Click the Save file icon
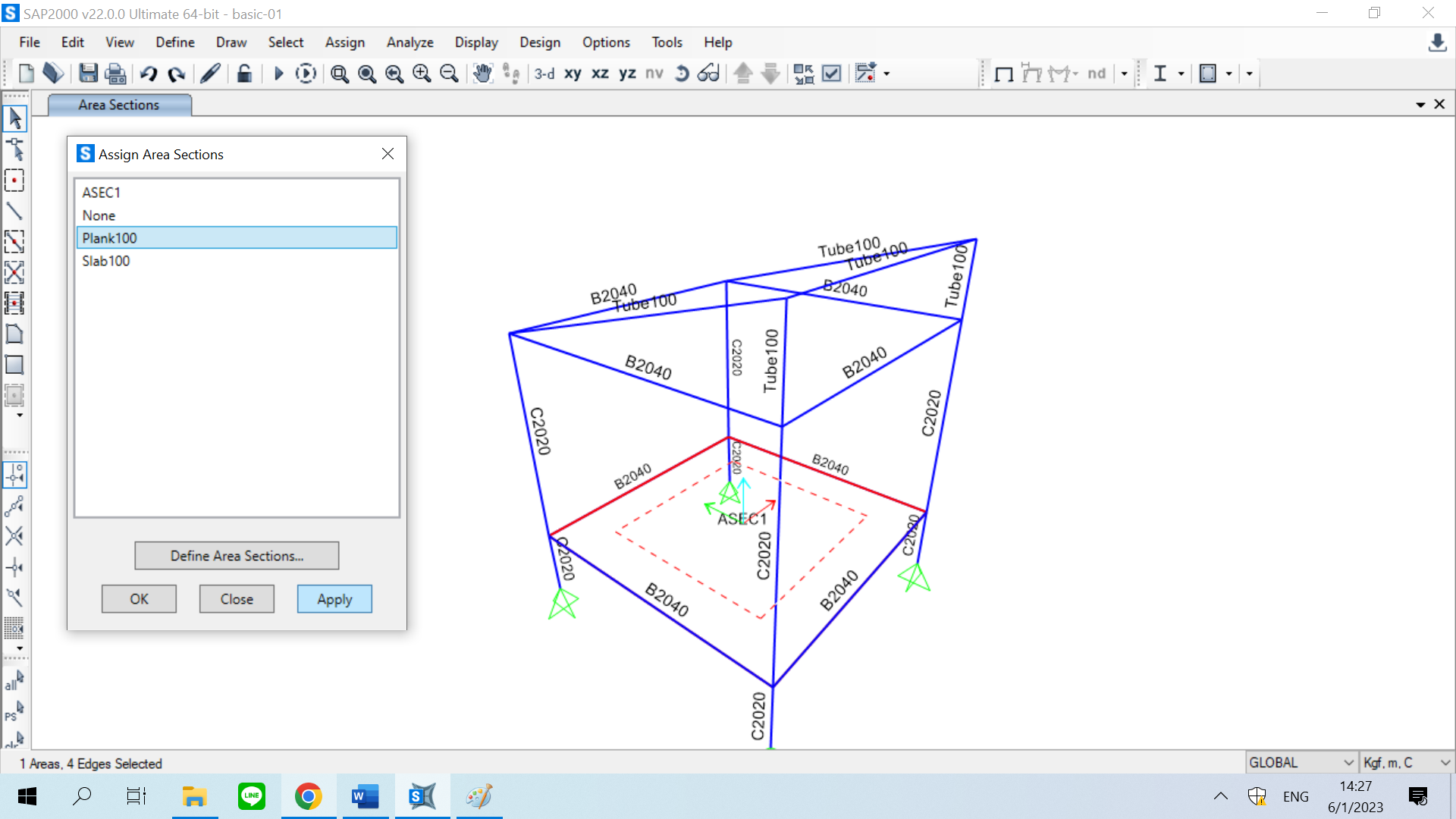Image resolution: width=1456 pixels, height=819 pixels. [88, 74]
